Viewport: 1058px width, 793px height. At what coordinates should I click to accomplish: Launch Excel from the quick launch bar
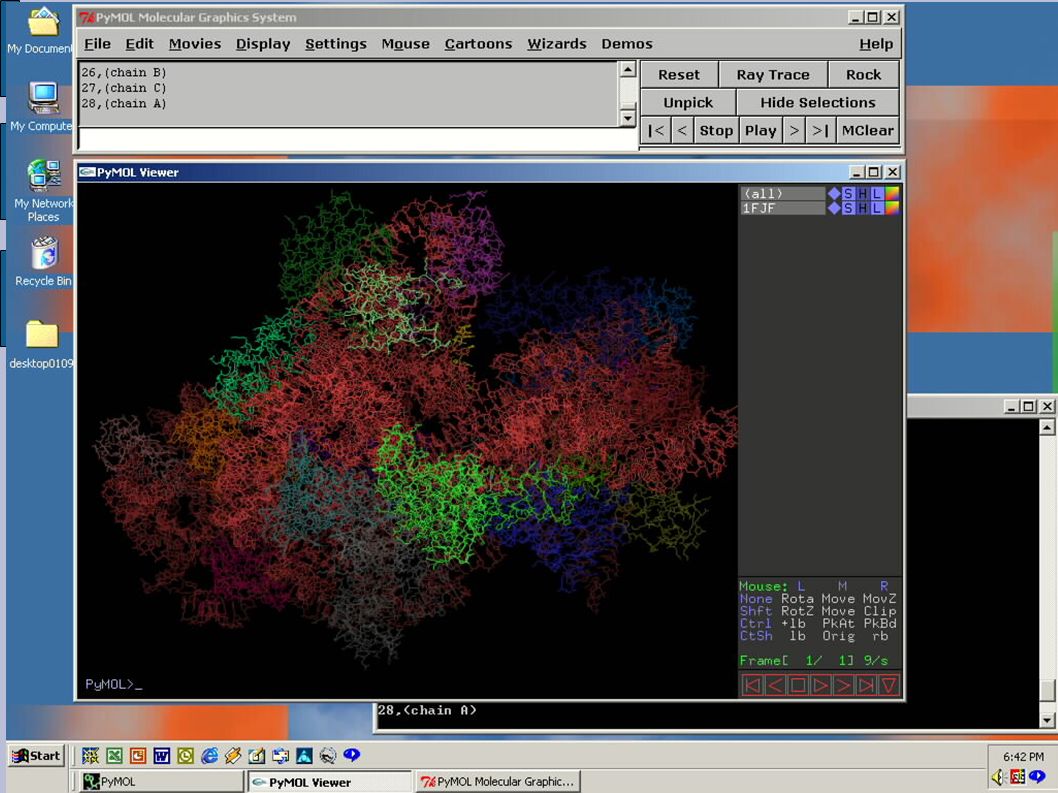(x=114, y=756)
